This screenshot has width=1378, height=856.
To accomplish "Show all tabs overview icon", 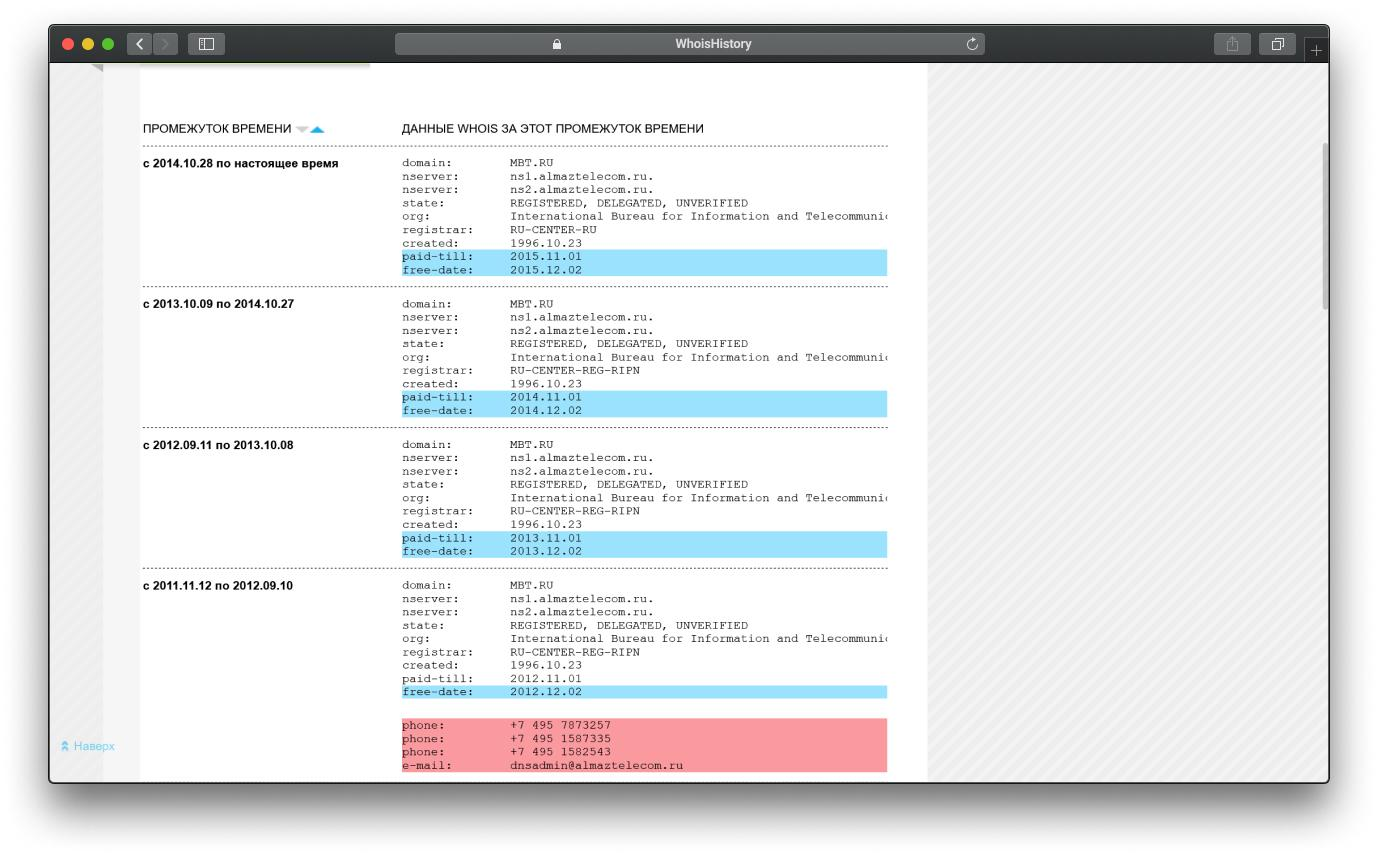I will pyautogui.click(x=1277, y=44).
